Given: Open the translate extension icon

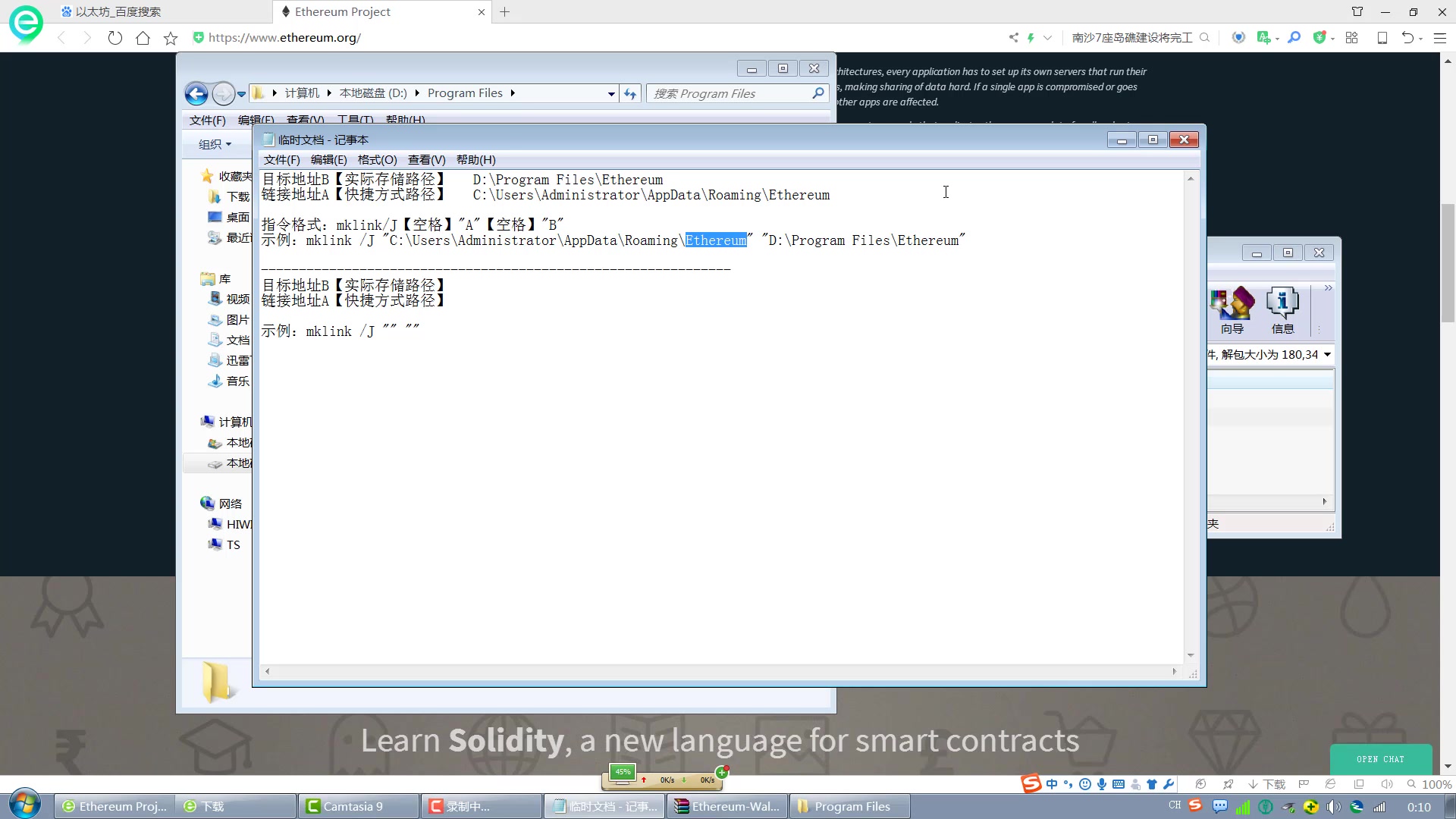Looking at the screenshot, I should point(1263,37).
